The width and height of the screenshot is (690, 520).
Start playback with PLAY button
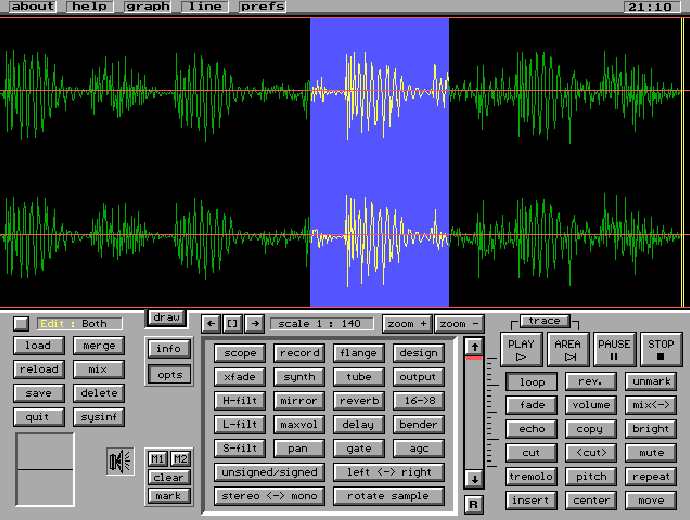tap(521, 349)
